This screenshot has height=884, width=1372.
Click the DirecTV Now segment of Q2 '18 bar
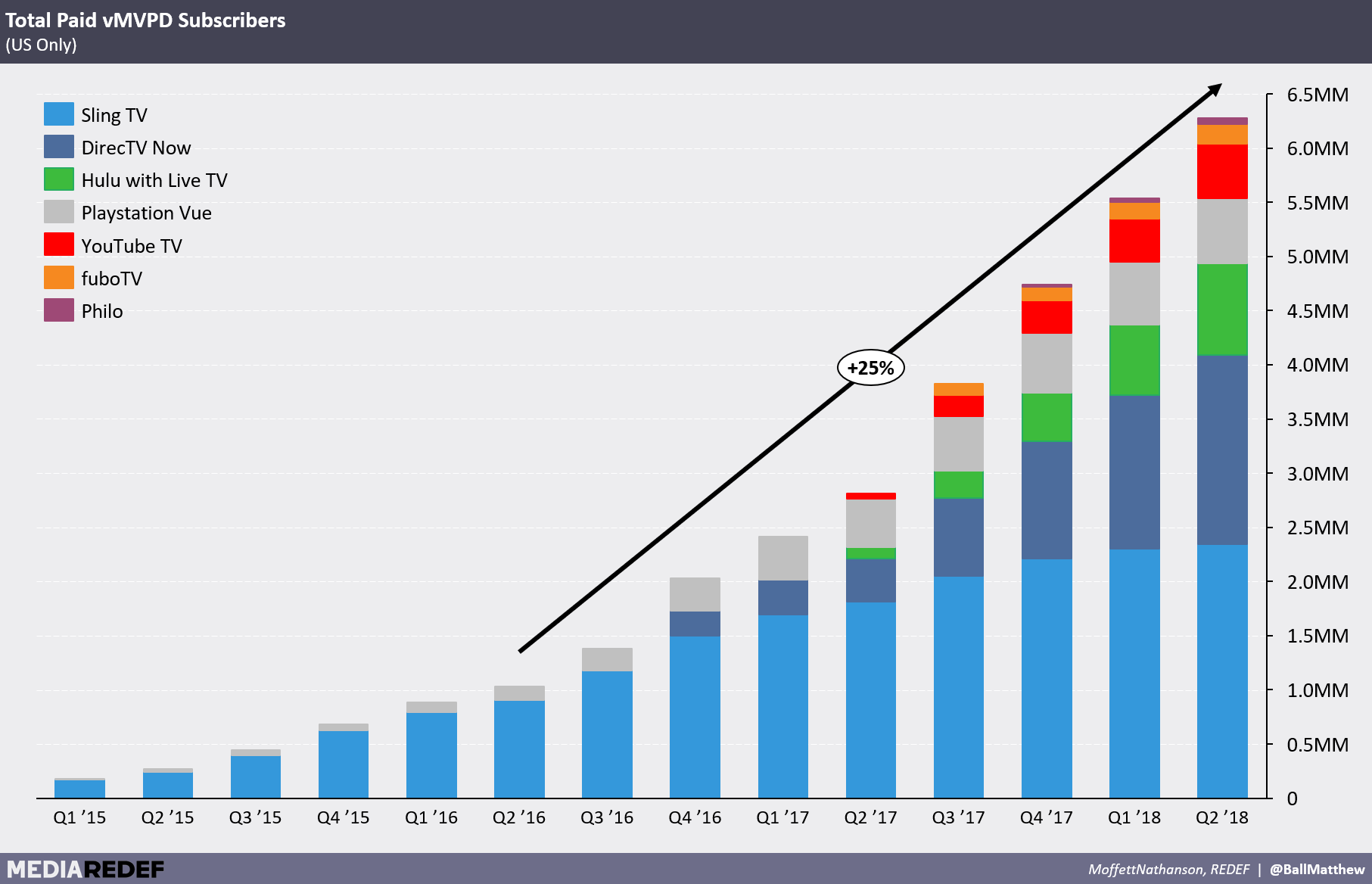click(x=1222, y=450)
